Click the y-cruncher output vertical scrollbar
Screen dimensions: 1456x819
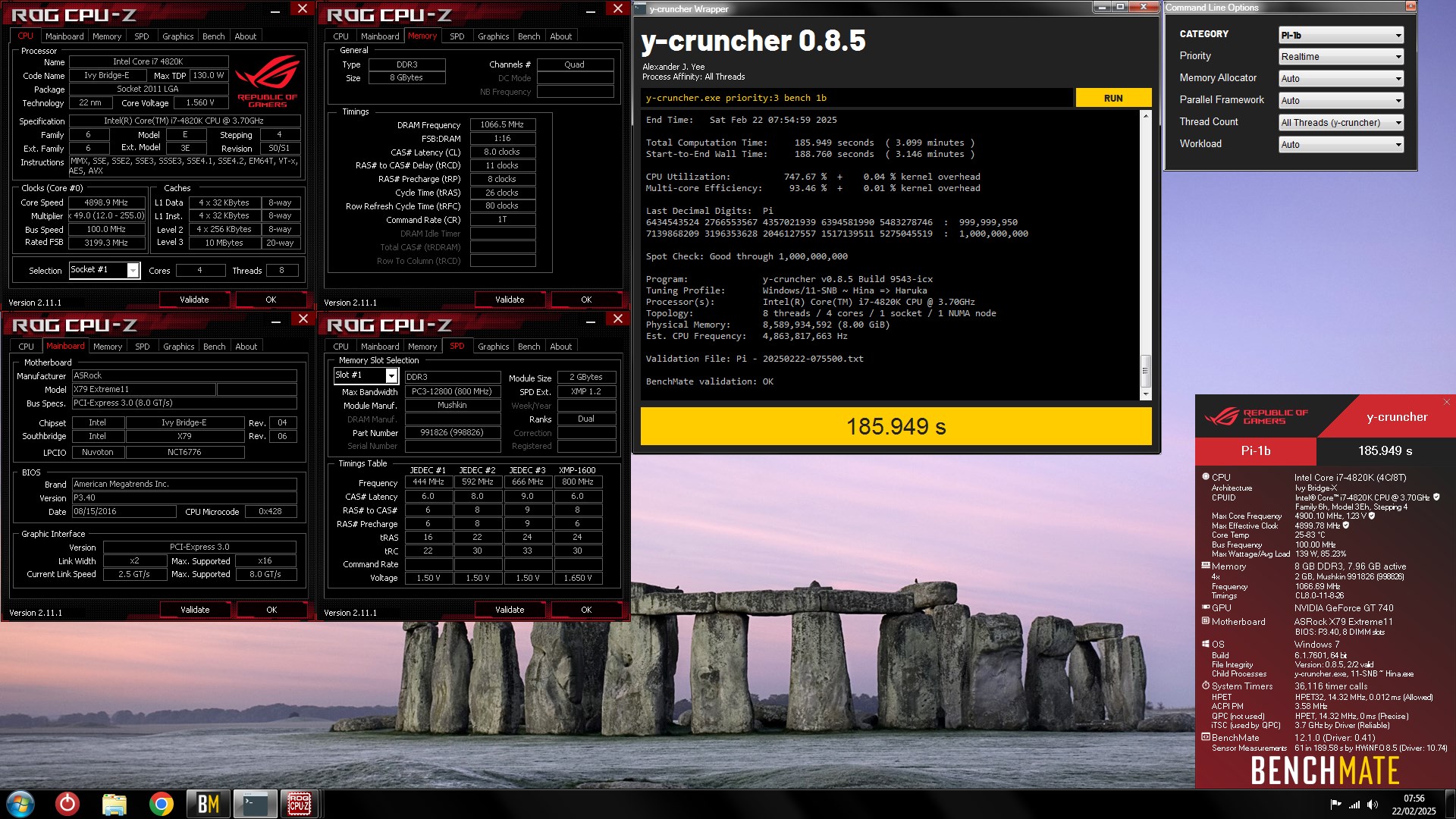pyautogui.click(x=1146, y=255)
